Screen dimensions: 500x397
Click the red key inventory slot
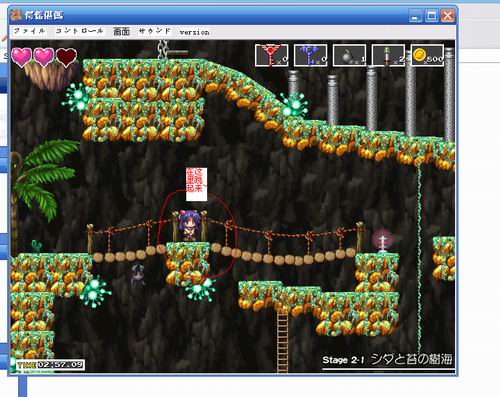pos(272,56)
